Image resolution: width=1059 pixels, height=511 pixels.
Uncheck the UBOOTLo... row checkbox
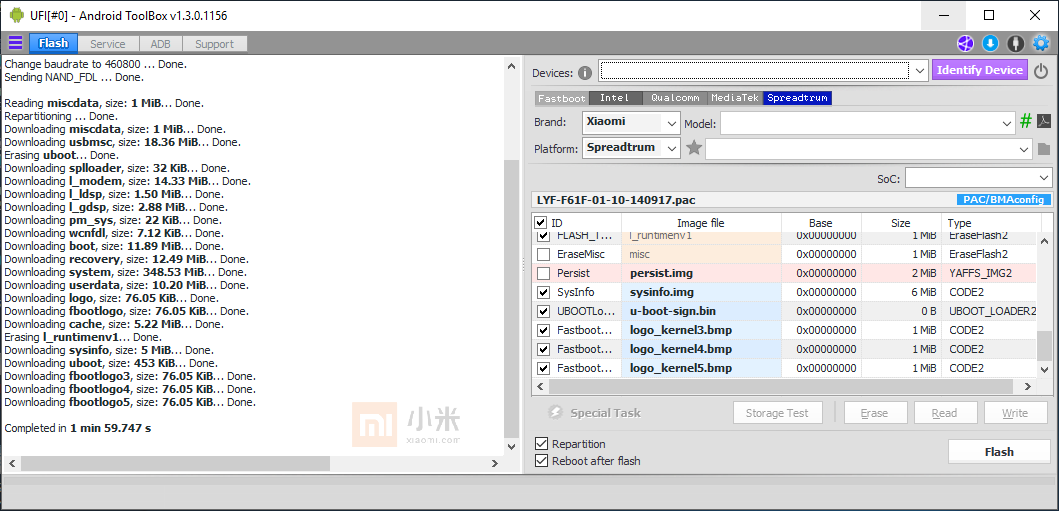pyautogui.click(x=543, y=311)
